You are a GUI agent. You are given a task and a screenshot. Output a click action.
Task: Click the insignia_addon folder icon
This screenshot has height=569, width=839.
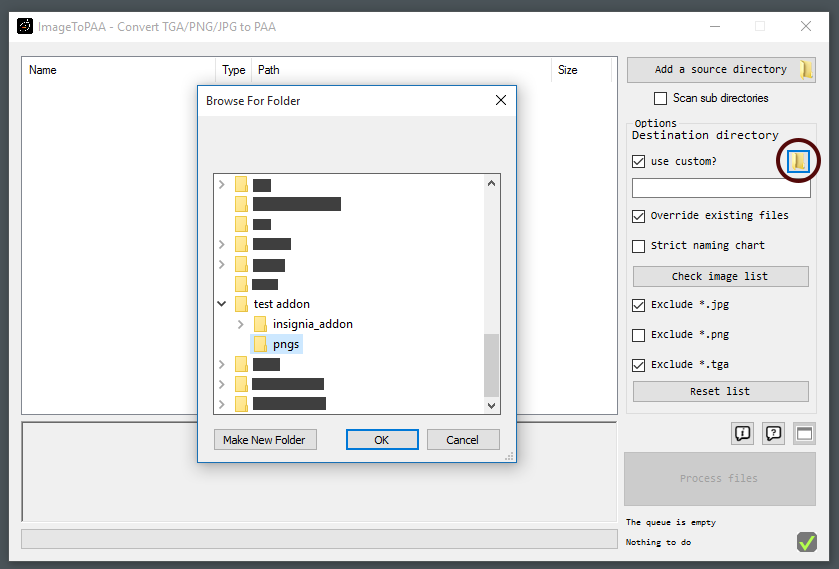click(260, 324)
